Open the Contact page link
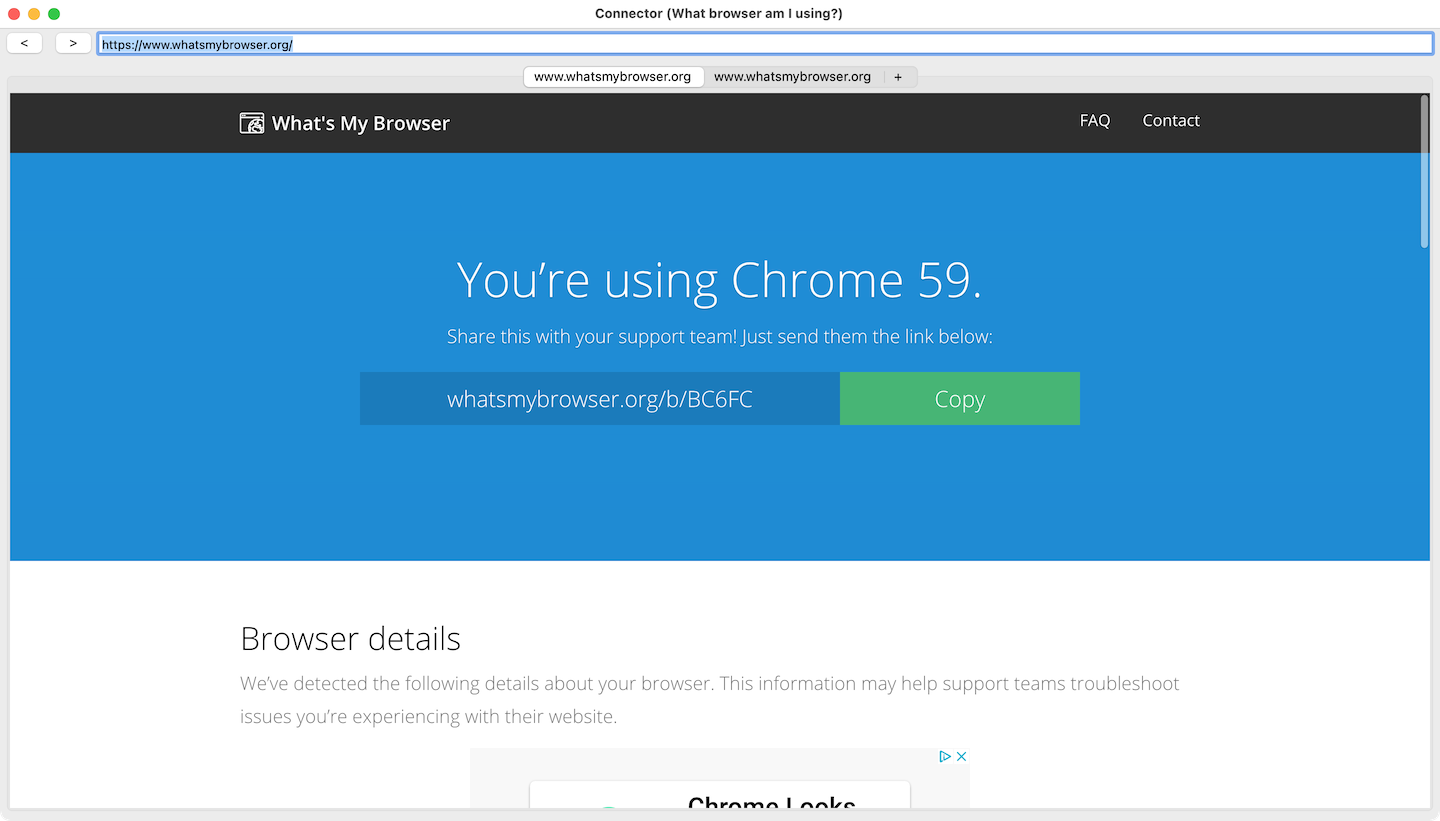 1171,120
